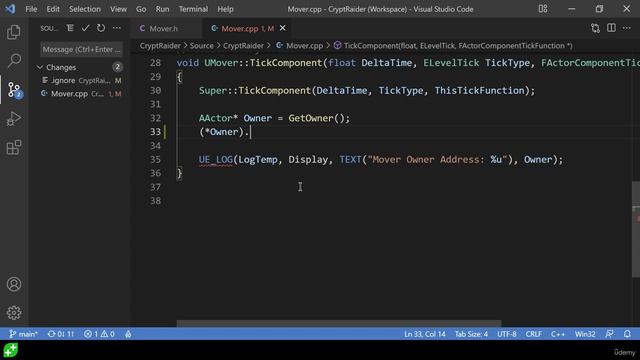Open Mover.cpp in the Changes list

(80, 93)
